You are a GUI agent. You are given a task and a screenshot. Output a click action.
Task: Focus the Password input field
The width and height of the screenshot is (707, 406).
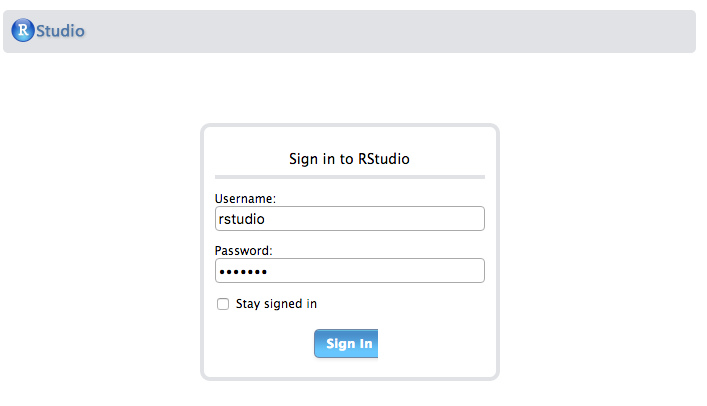349,270
